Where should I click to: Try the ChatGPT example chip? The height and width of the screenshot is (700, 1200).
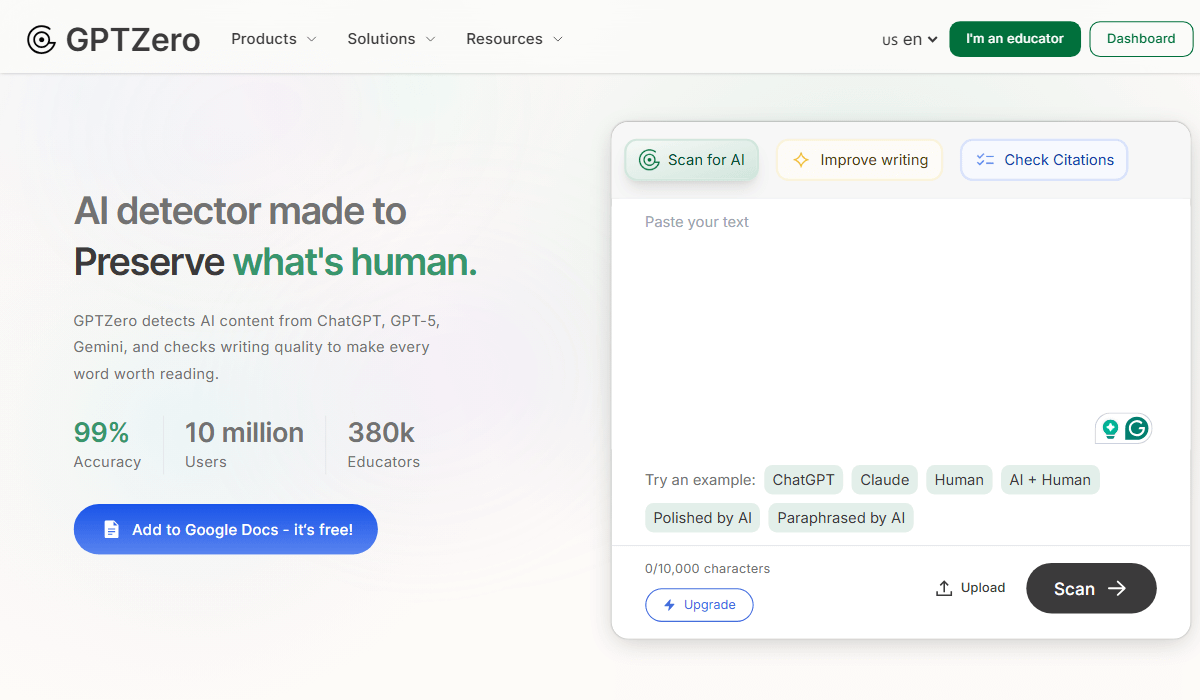pyautogui.click(x=803, y=480)
